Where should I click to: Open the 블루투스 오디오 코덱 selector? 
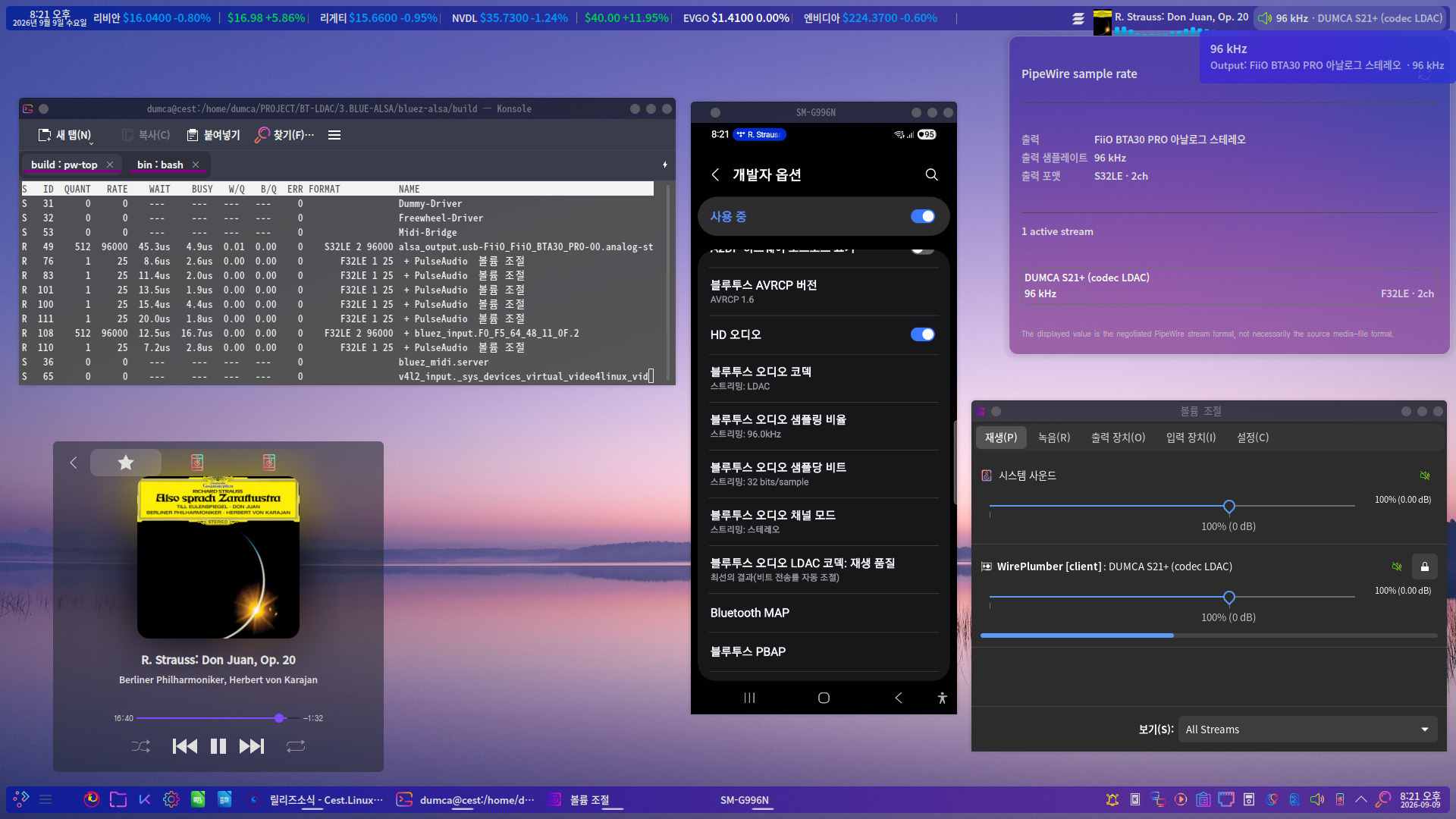click(x=824, y=378)
